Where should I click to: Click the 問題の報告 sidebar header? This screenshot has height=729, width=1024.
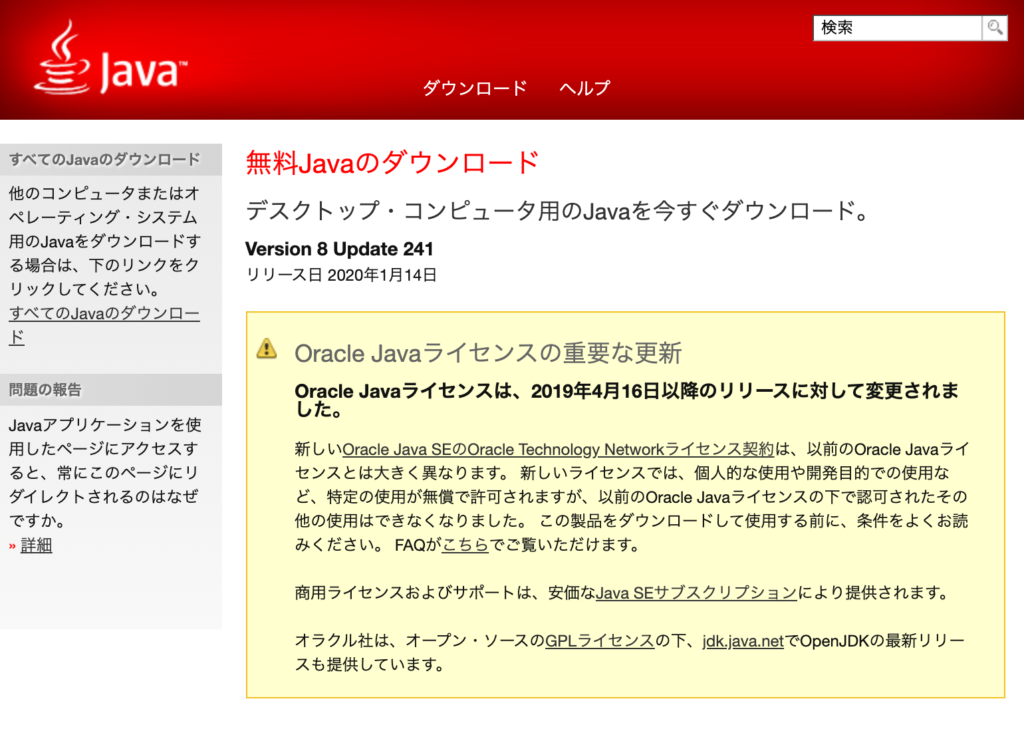click(111, 390)
